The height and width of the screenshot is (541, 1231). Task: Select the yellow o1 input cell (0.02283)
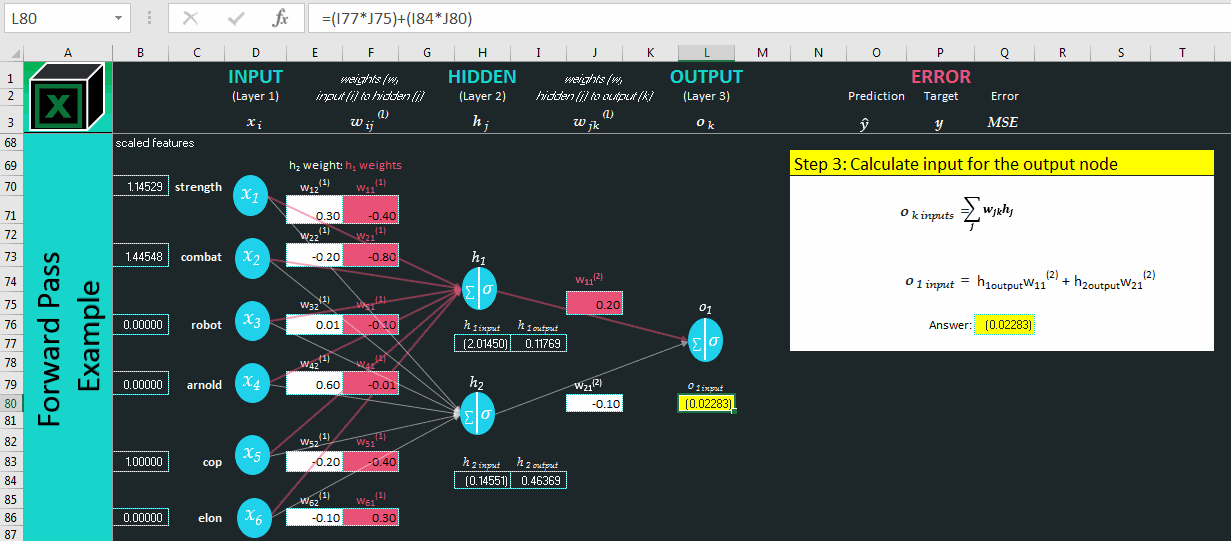click(x=706, y=403)
